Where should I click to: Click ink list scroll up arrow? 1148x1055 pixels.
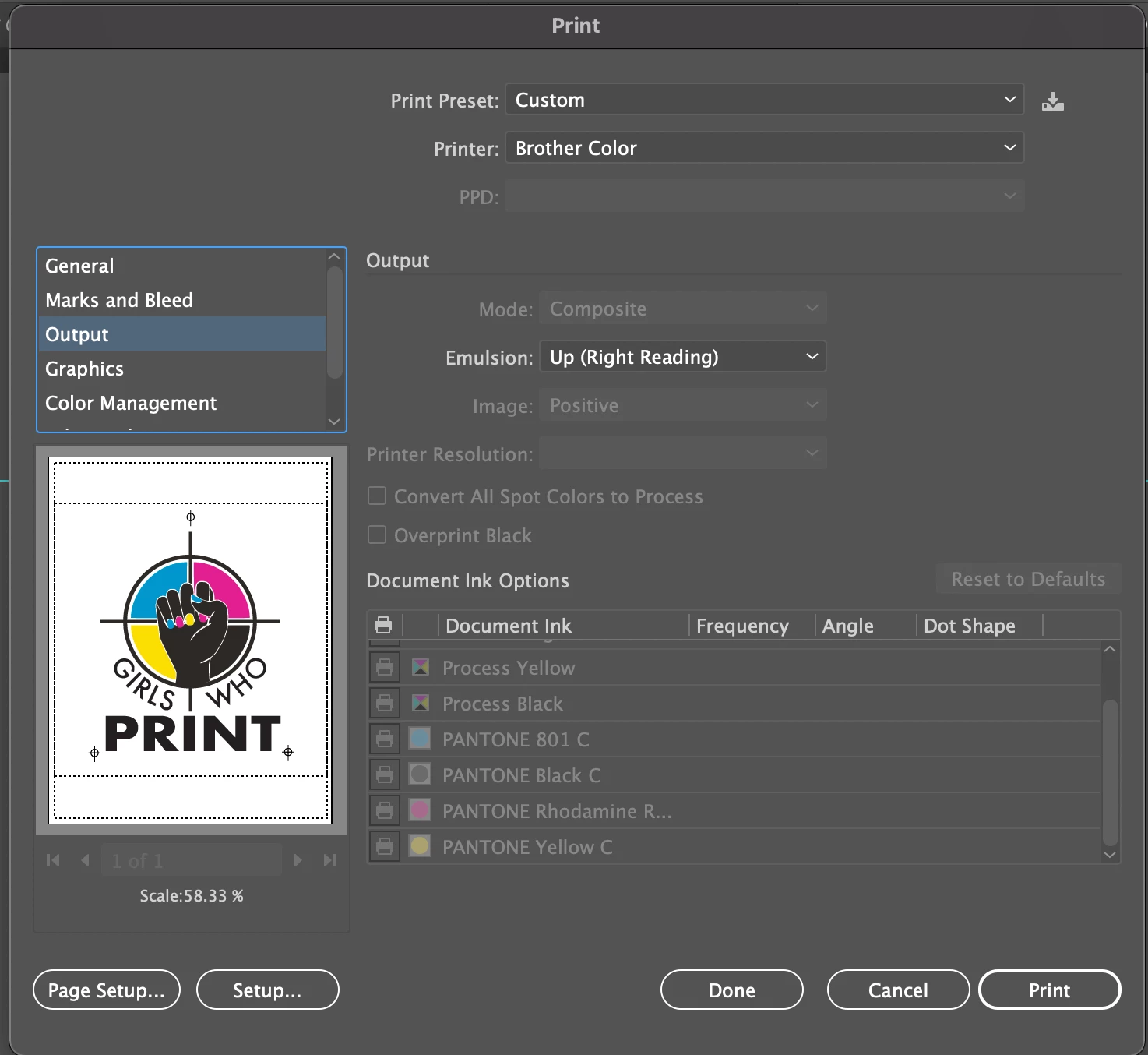tap(1111, 649)
